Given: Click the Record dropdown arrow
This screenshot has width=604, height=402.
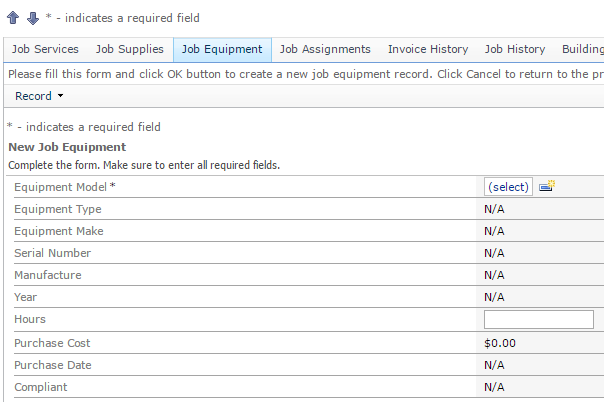Looking at the screenshot, I should point(60,96).
